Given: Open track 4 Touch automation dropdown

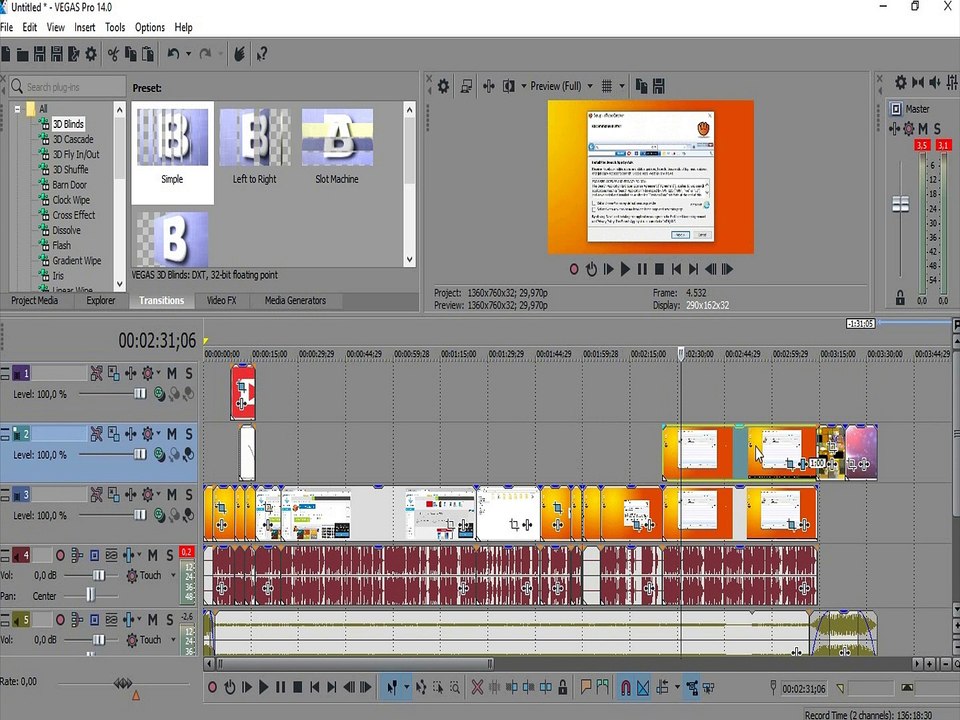Looking at the screenshot, I should 173,576.
